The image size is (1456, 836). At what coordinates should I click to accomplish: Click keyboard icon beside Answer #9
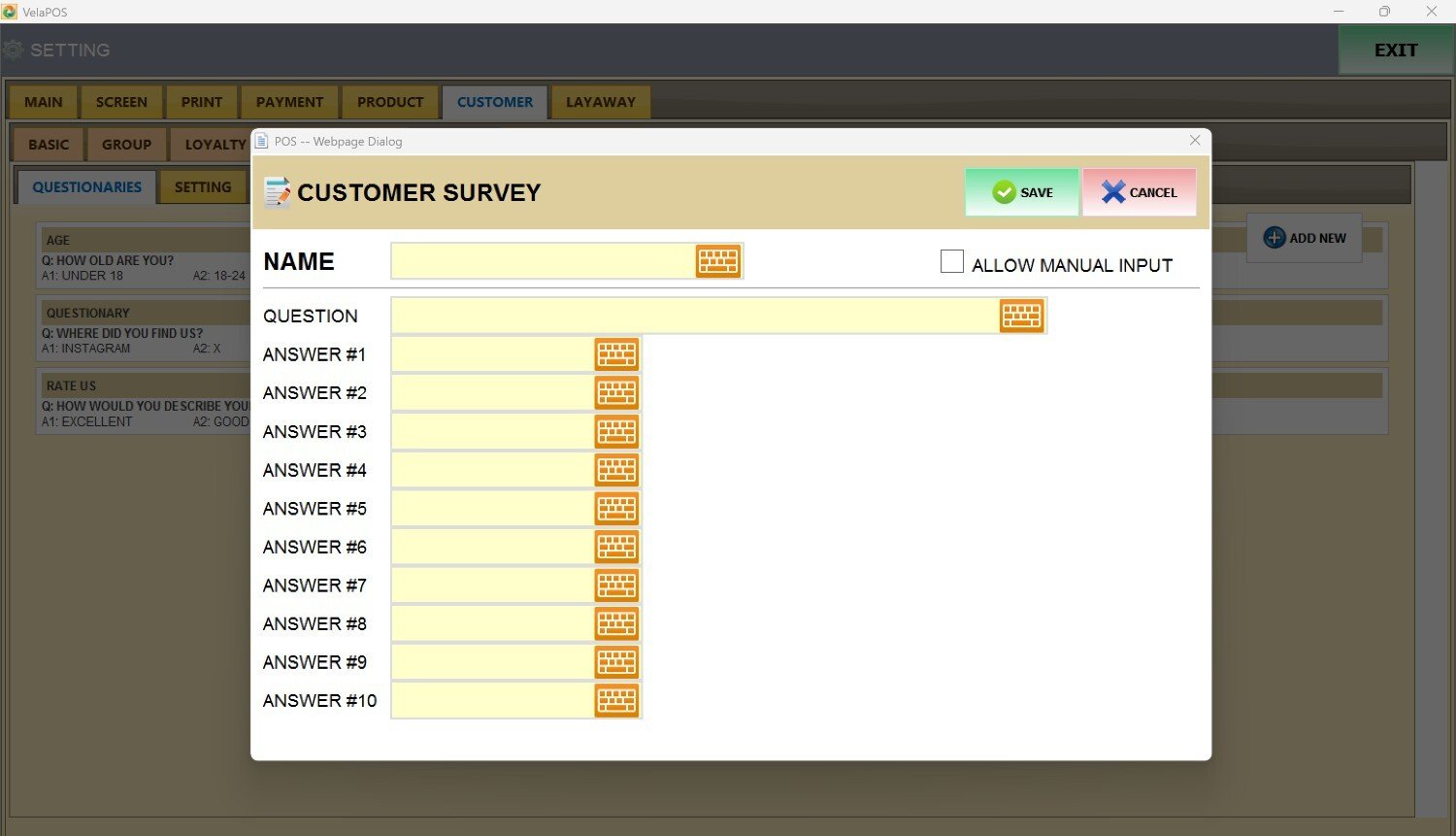tap(616, 662)
